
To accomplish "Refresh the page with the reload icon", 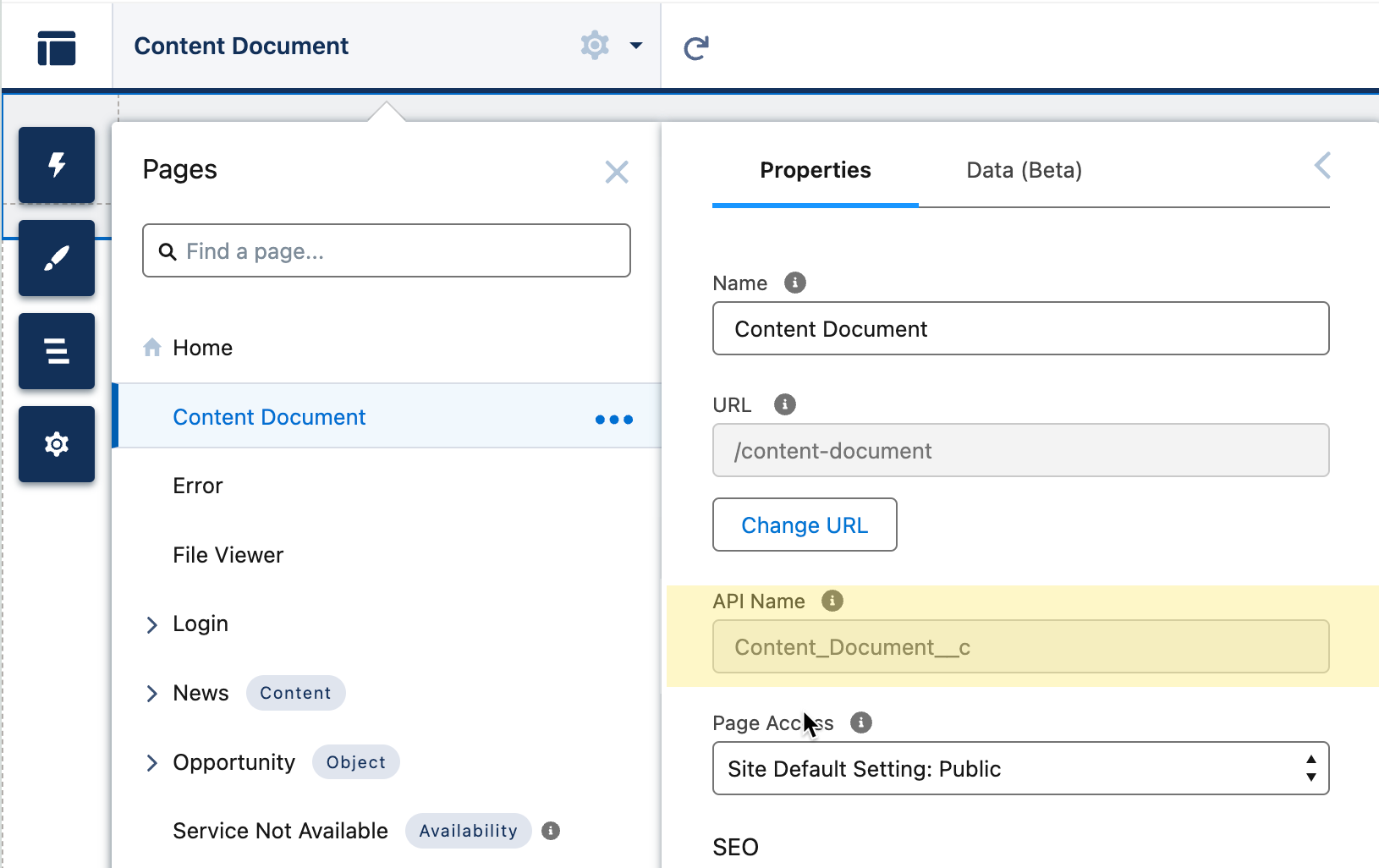I will point(695,48).
